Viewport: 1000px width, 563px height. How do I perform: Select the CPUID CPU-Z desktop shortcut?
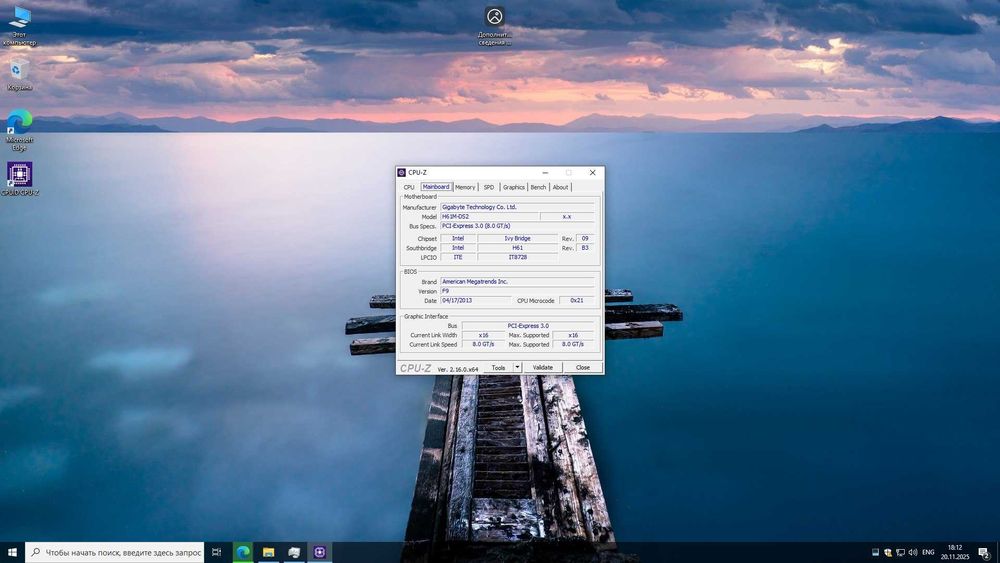click(x=20, y=179)
